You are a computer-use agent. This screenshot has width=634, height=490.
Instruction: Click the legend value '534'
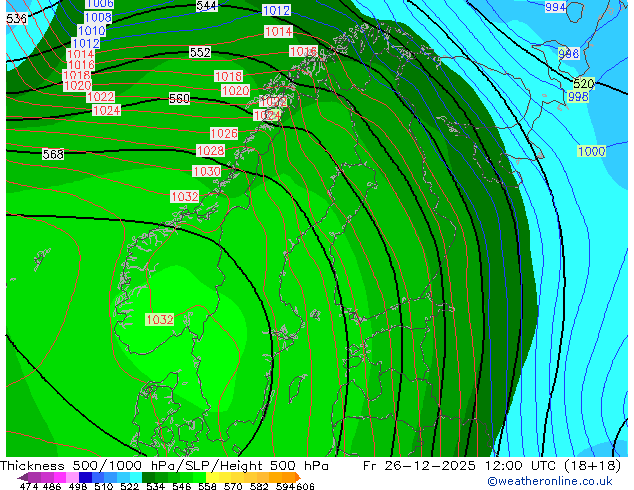[x=155, y=486]
